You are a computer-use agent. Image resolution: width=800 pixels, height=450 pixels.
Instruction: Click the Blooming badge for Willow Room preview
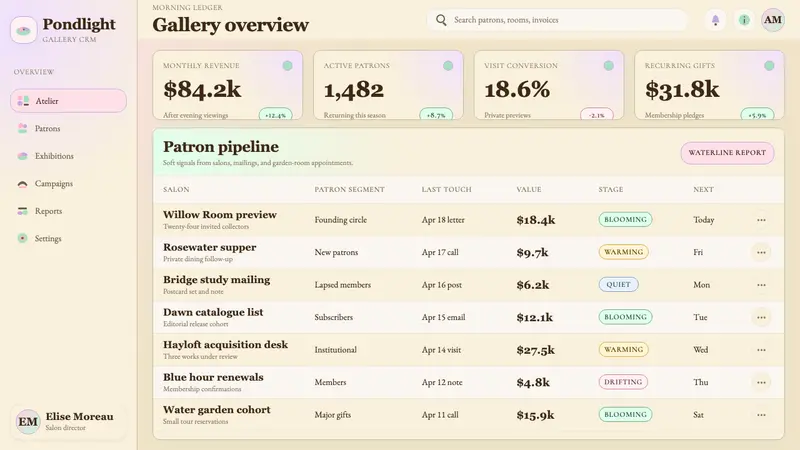point(625,219)
